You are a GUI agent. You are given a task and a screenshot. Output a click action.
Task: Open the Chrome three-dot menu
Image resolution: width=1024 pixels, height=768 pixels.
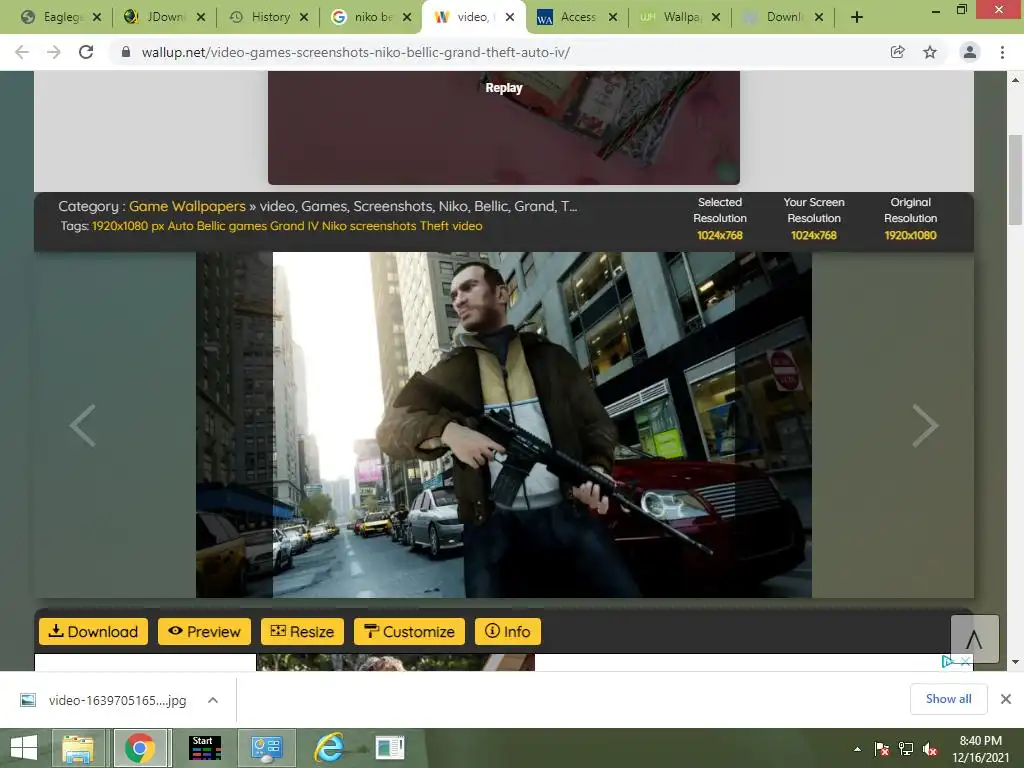click(x=1002, y=52)
